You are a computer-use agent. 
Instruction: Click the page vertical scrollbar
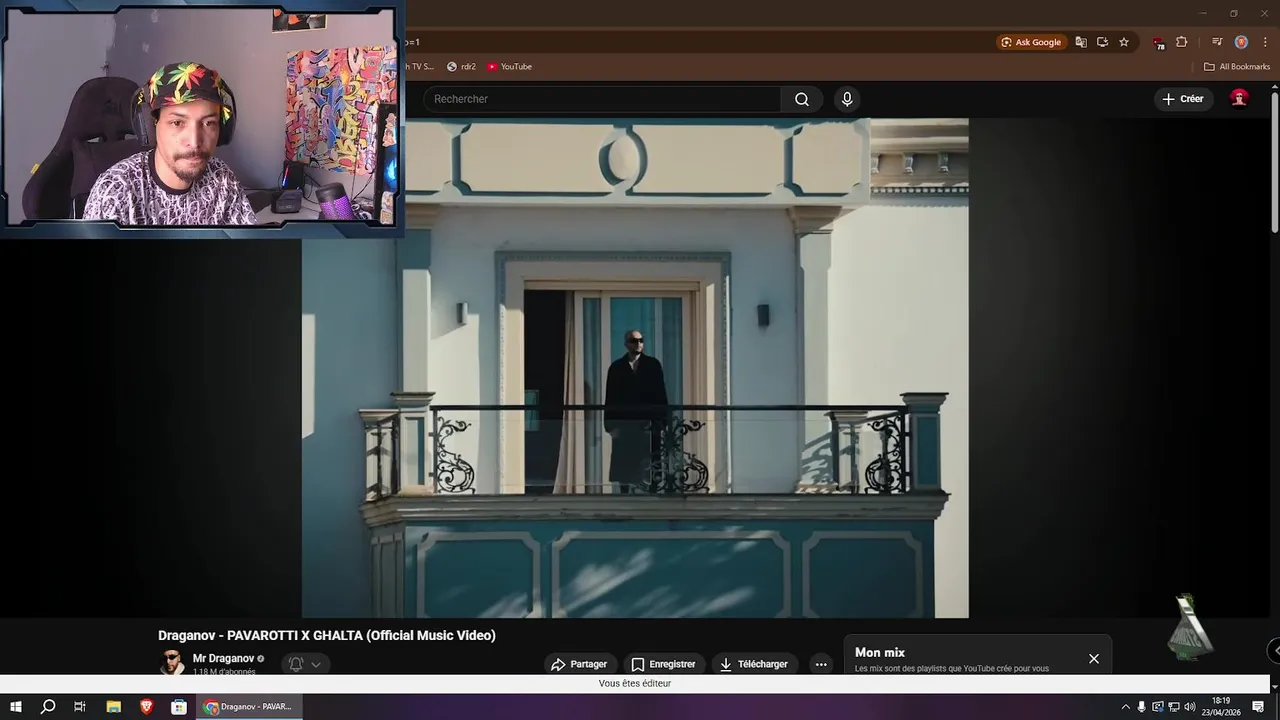[1274, 165]
